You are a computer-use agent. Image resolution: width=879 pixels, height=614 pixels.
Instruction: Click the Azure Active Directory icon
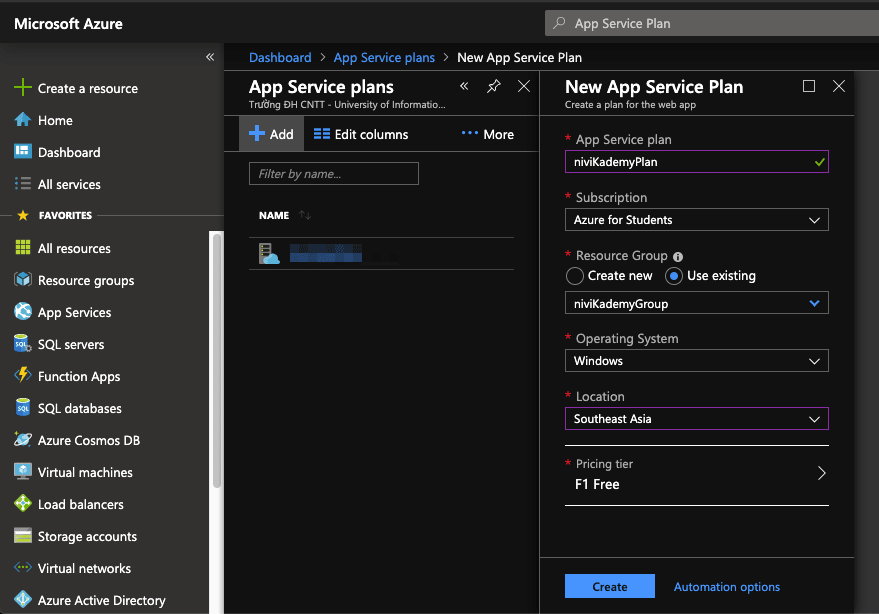[x=23, y=599]
